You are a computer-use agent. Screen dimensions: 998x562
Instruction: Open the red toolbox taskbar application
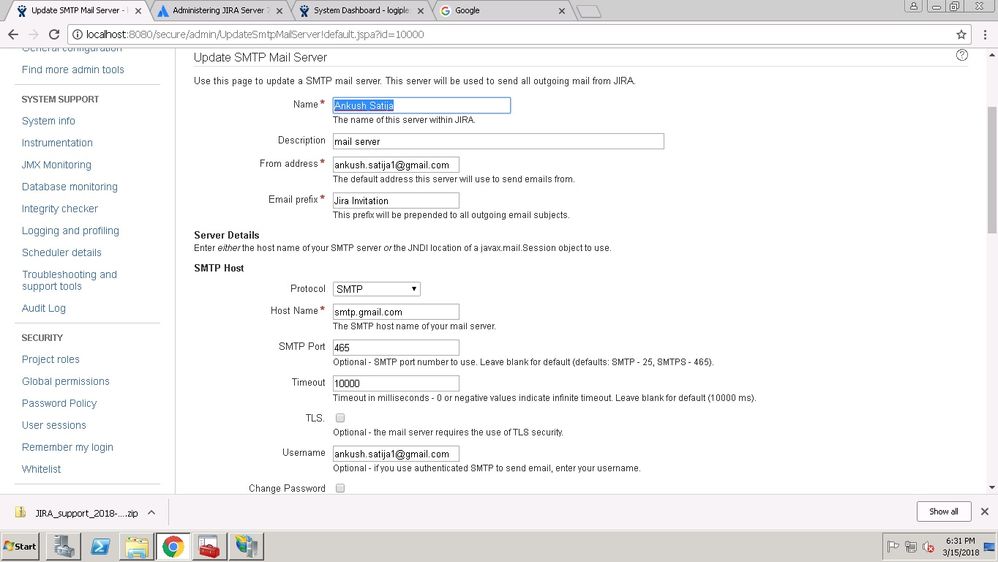tap(209, 546)
